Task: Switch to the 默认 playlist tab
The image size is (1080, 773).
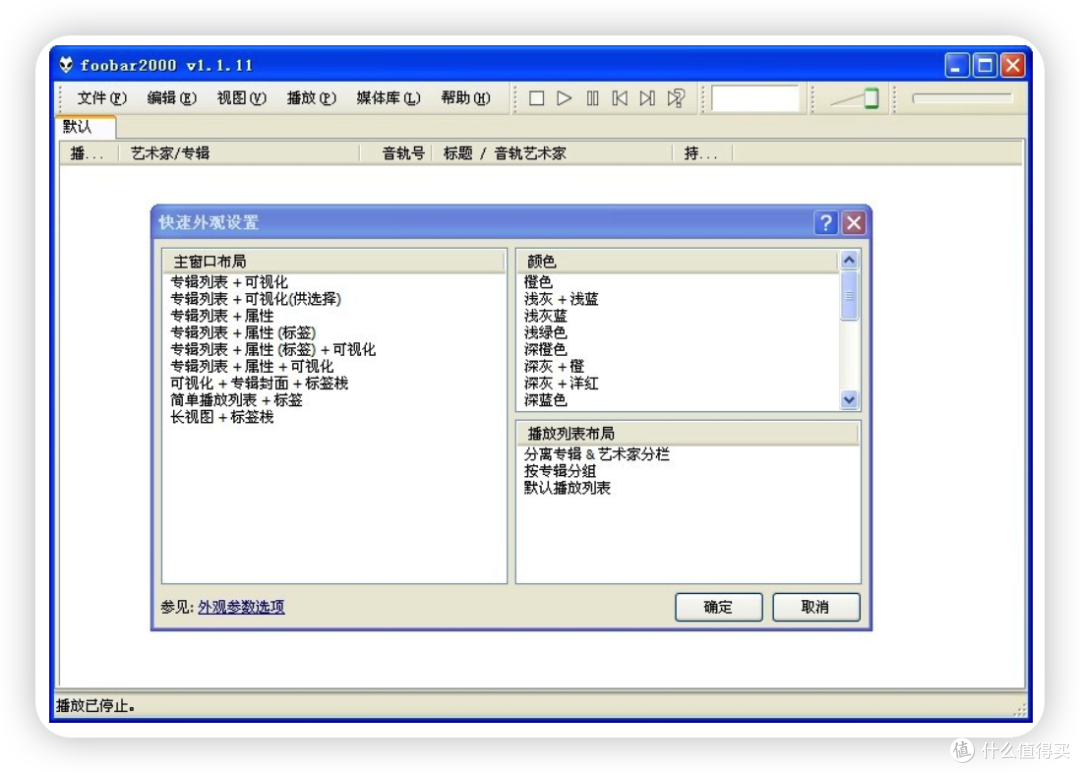Action: click(85, 127)
